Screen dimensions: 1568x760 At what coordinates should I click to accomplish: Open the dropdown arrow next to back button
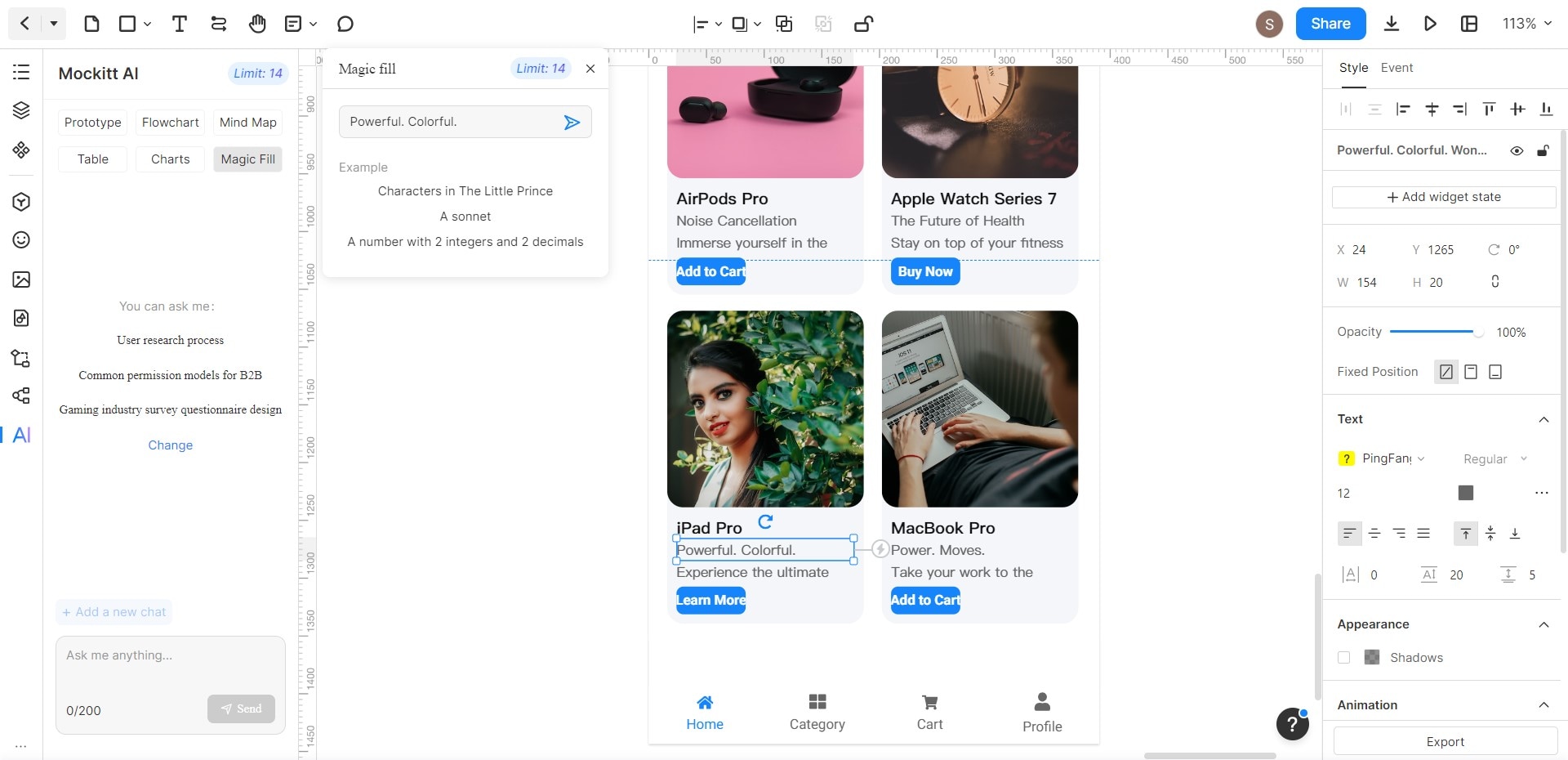coord(54,24)
